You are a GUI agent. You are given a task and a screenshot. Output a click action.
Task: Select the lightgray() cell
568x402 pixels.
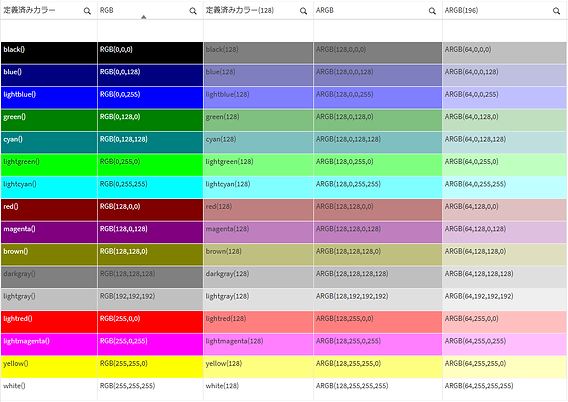[x=49, y=300]
